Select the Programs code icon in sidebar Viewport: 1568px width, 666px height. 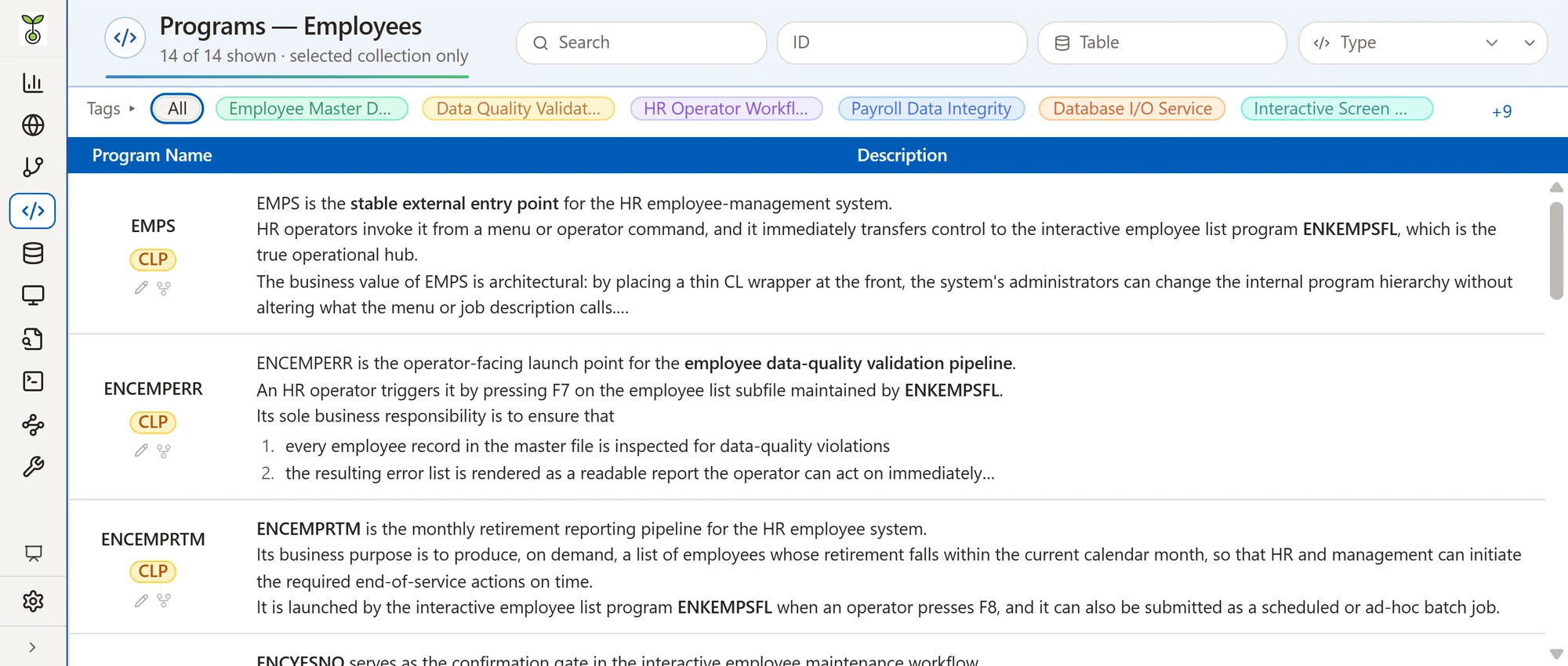pyautogui.click(x=33, y=211)
